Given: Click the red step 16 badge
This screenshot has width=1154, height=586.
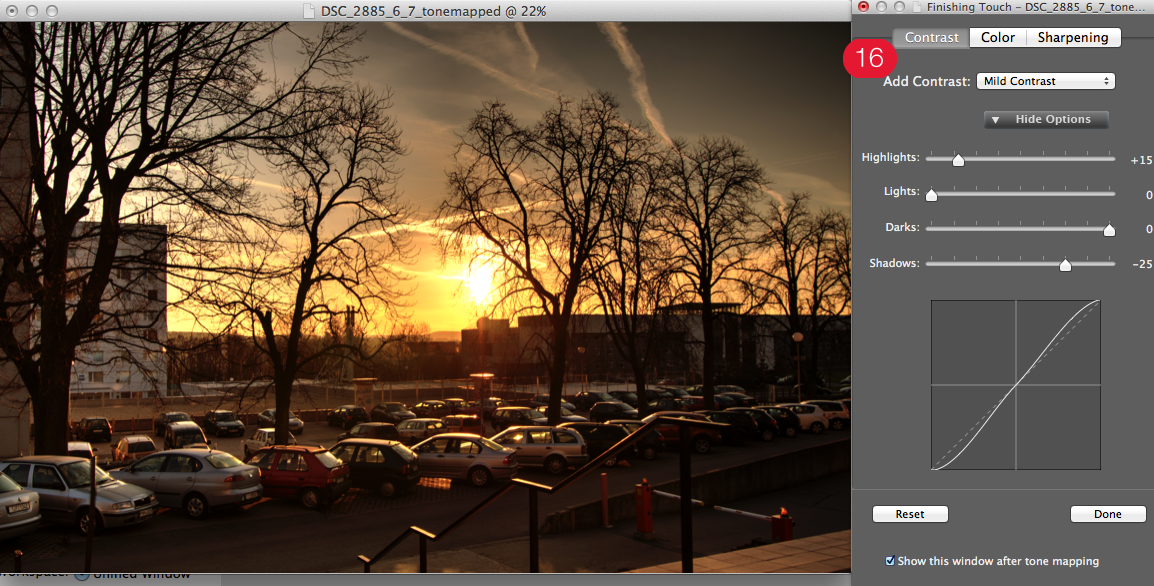Looking at the screenshot, I should 869,58.
